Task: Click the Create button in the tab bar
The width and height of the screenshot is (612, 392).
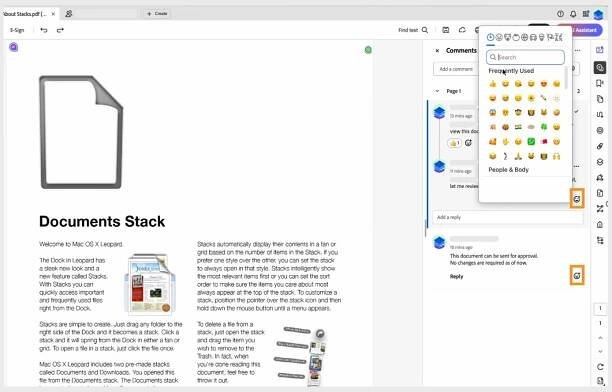Action: point(157,14)
